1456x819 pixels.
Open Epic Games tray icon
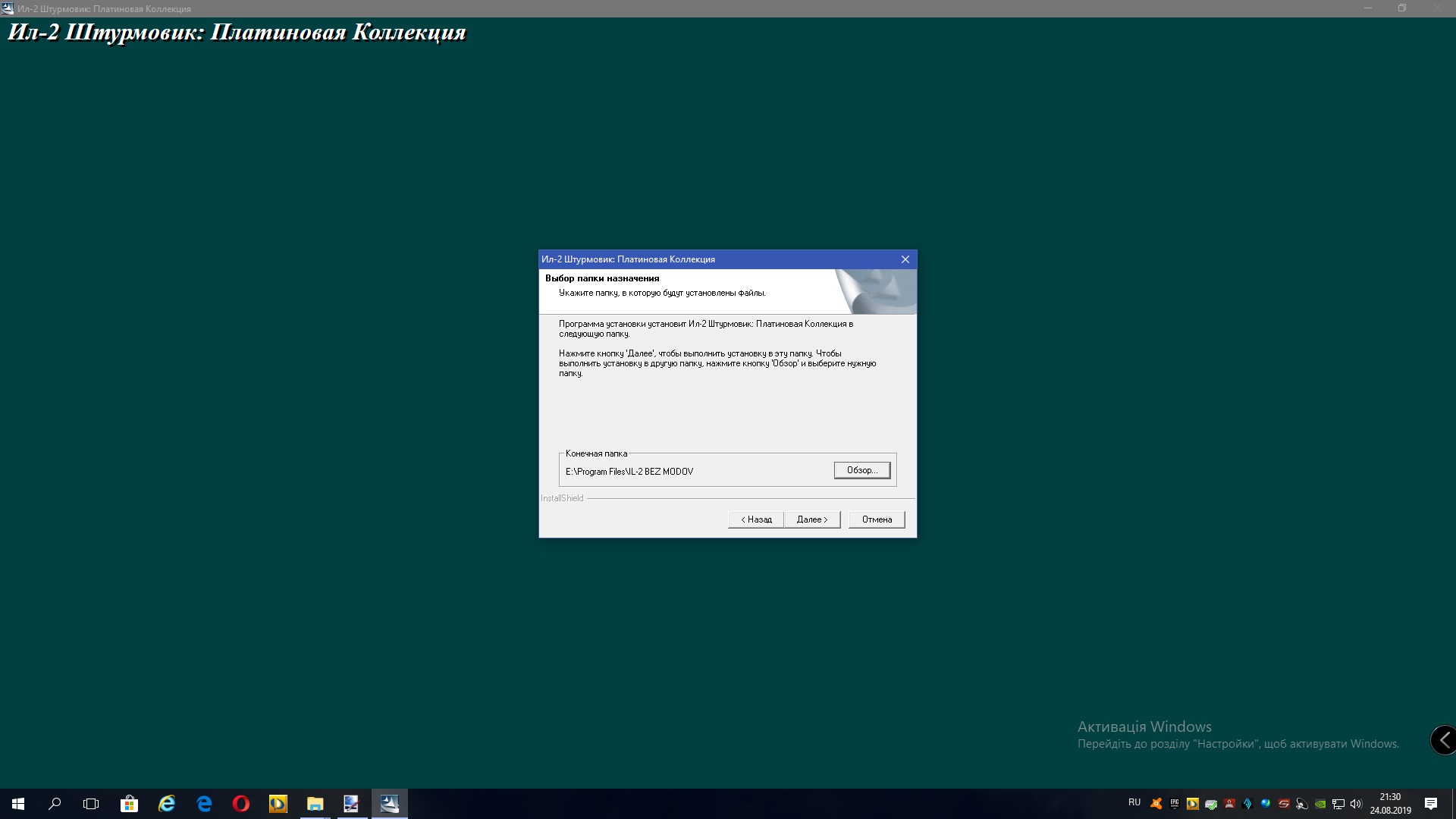1174,803
